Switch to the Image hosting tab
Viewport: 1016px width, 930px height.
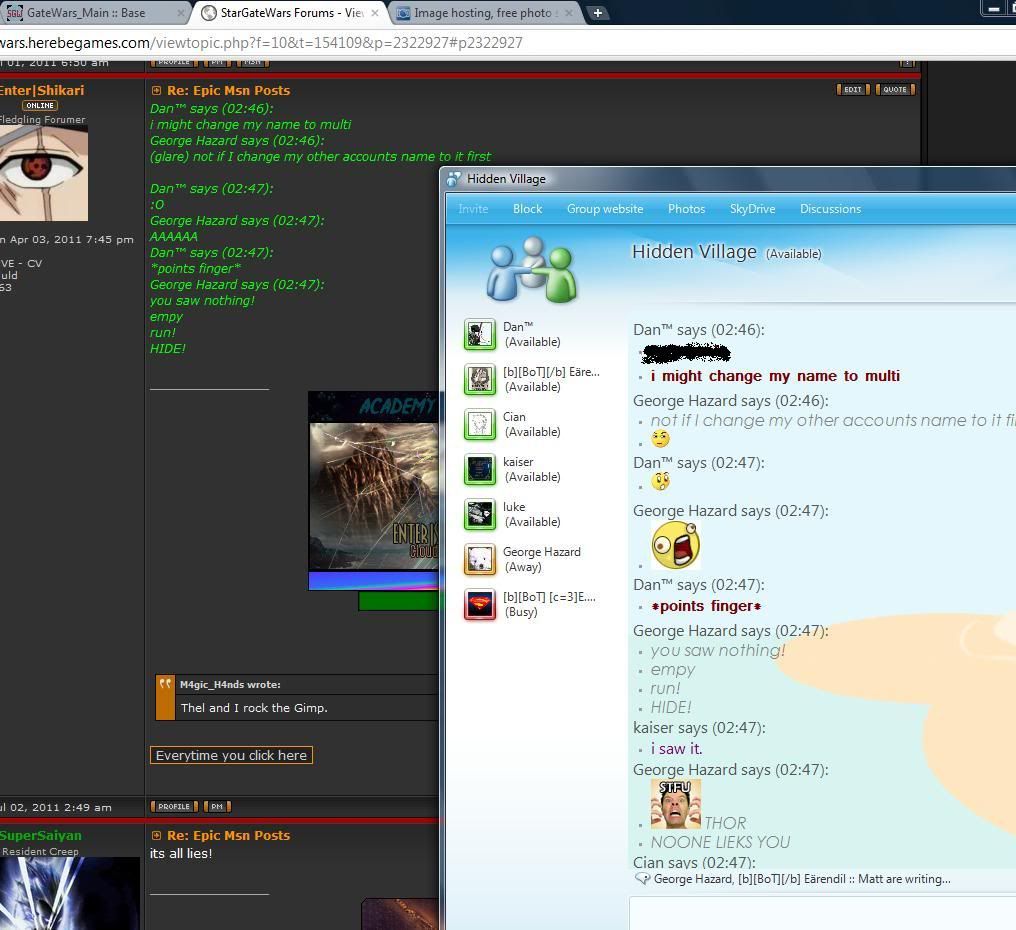click(x=482, y=13)
